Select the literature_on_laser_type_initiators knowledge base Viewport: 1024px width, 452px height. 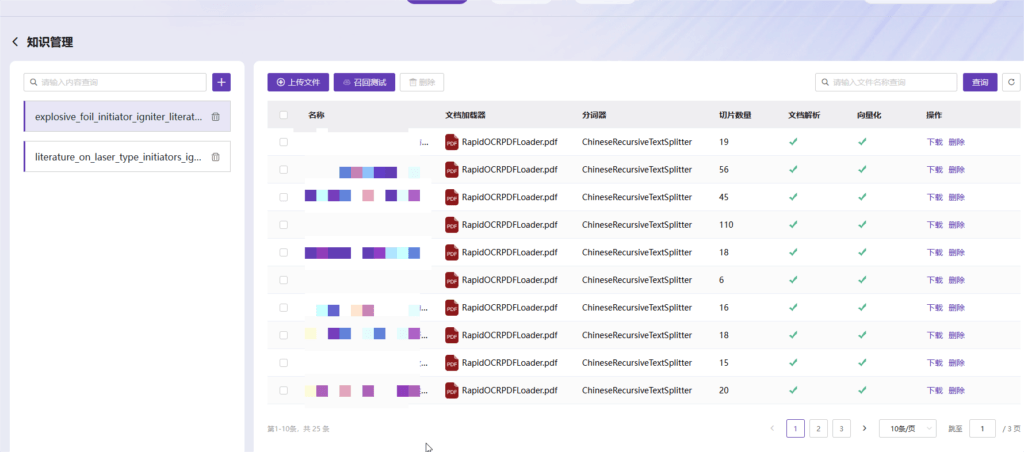tap(127, 157)
